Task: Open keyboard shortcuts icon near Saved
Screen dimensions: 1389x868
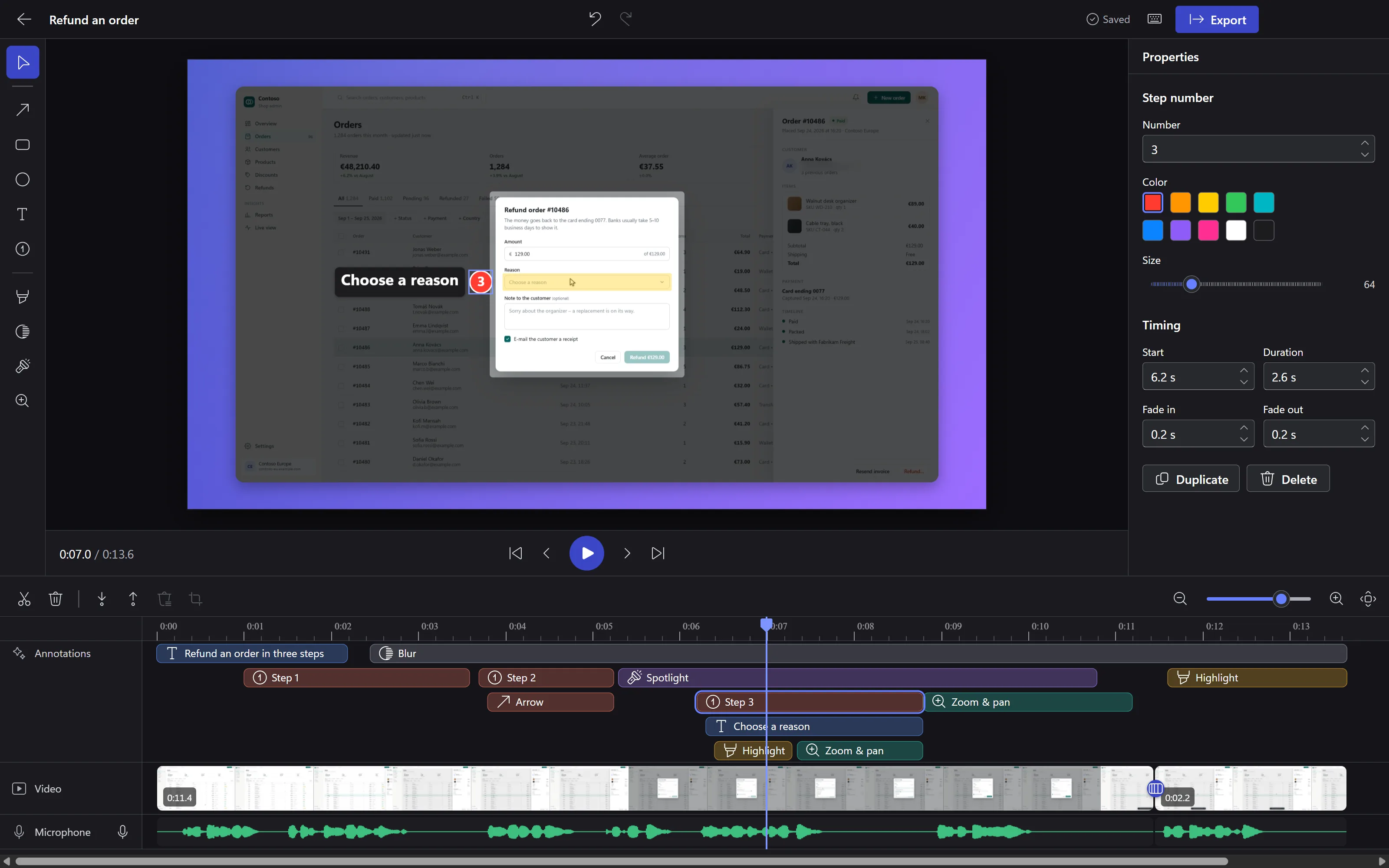Action: click(x=1154, y=19)
